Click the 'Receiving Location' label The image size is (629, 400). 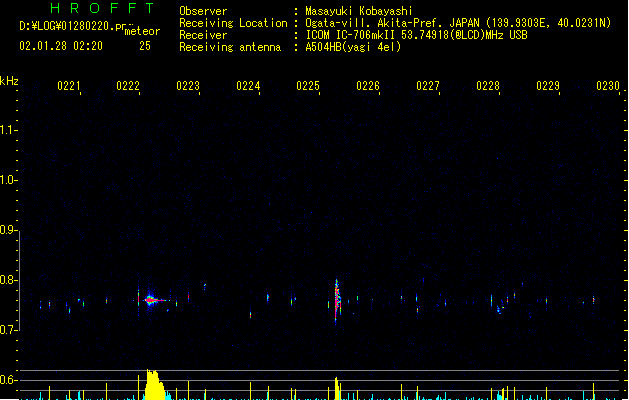tap(233, 23)
